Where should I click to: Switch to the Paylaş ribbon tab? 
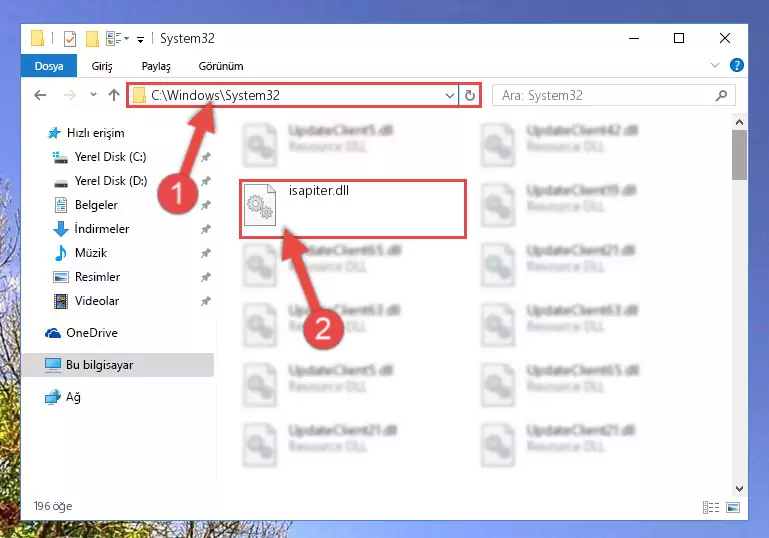tap(156, 66)
